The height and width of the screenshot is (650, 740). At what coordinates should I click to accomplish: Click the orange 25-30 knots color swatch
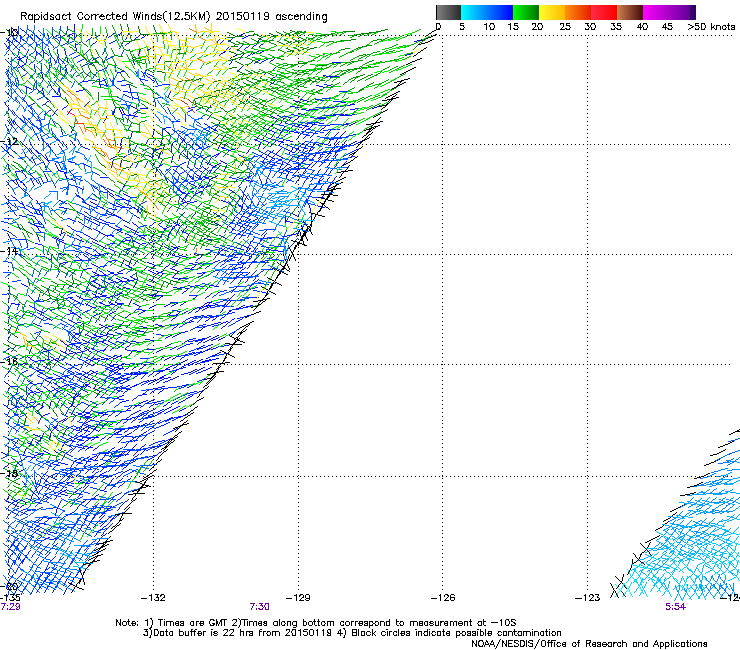578,12
